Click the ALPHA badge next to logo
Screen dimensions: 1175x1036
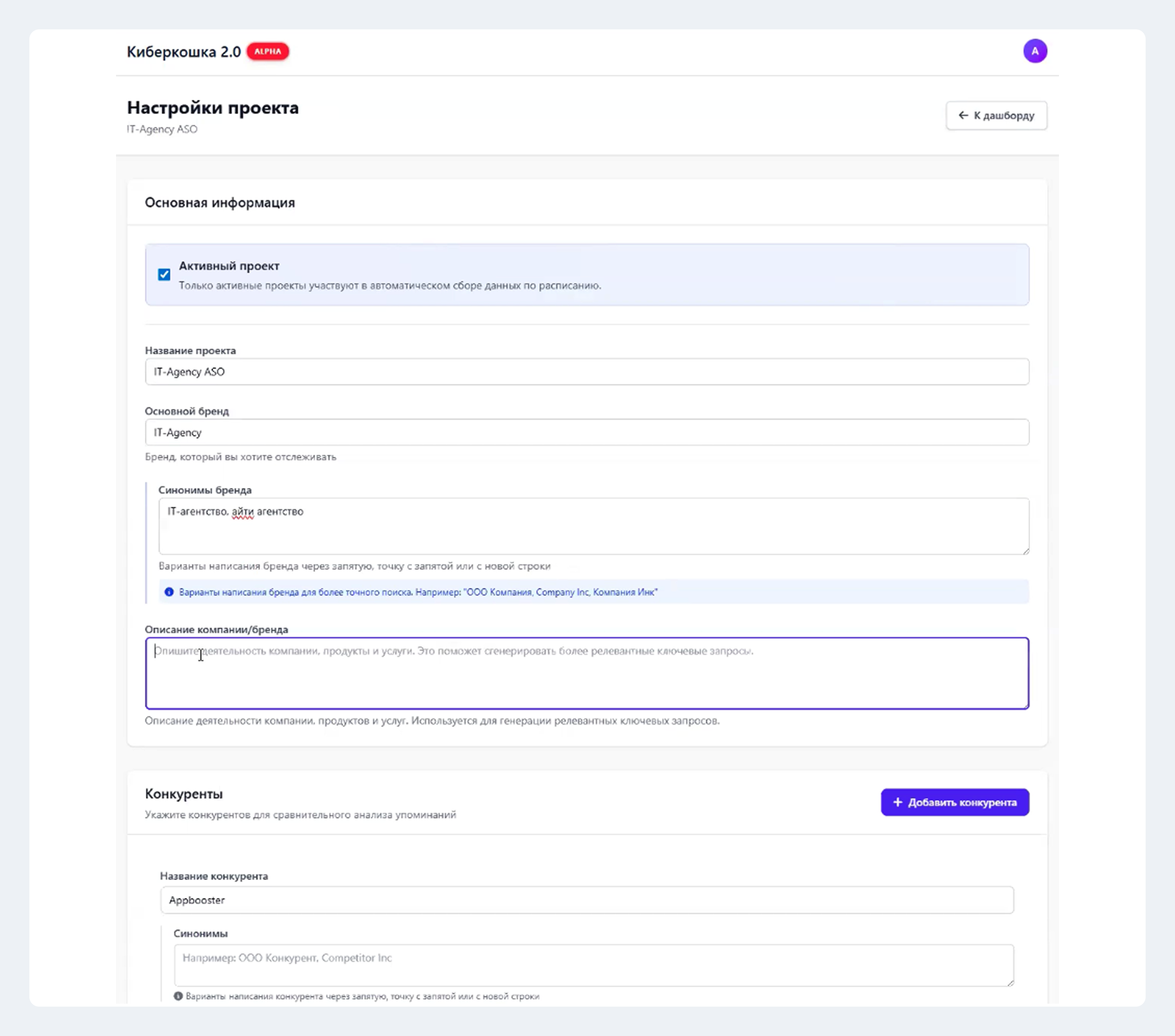coord(267,51)
